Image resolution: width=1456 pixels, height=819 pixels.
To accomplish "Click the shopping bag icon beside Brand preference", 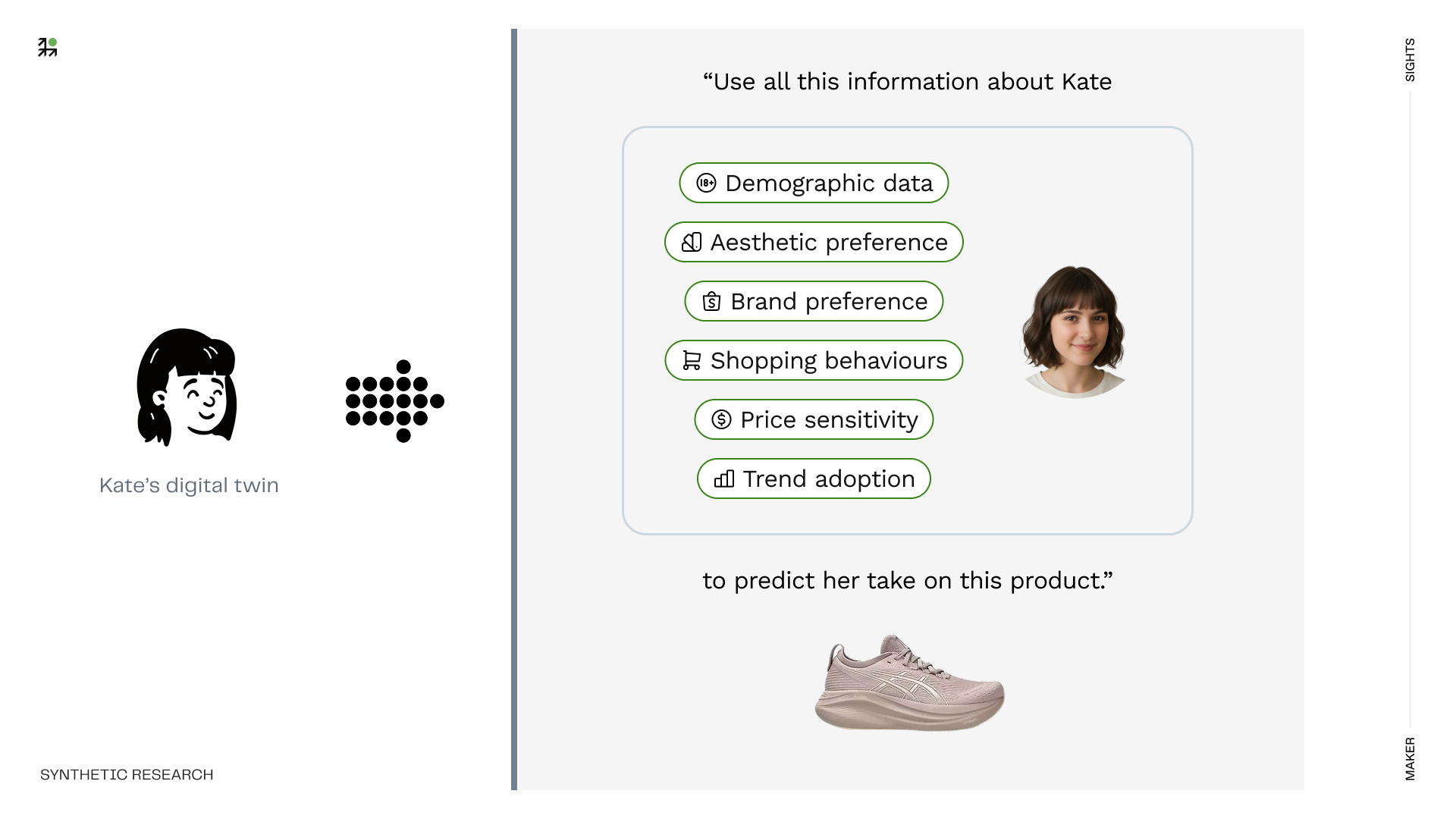I will pyautogui.click(x=711, y=301).
